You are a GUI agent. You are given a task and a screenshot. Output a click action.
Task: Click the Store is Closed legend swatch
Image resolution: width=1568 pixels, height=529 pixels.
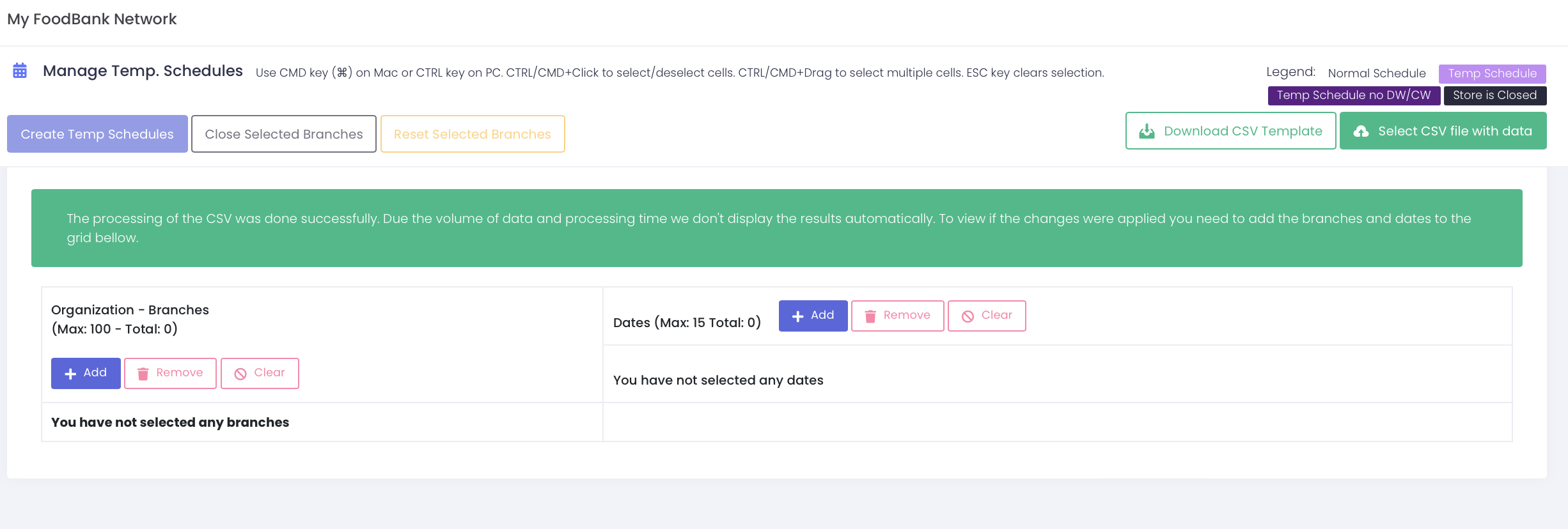tap(1494, 95)
